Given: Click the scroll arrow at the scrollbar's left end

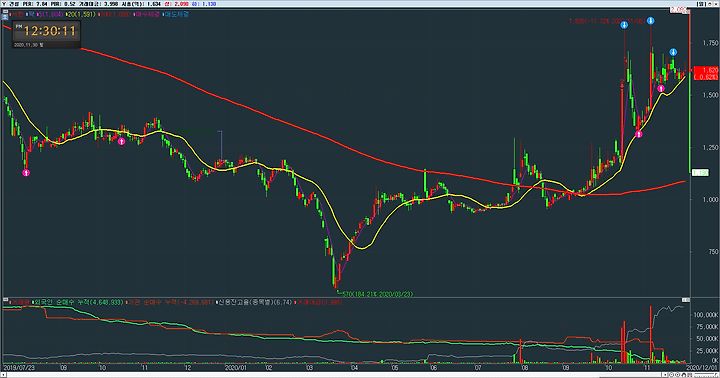Looking at the screenshot, I should tap(4, 375).
